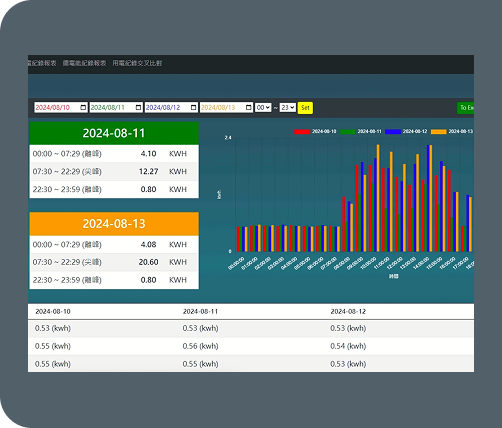Click 07:30 ~ 22:29 row in 2024-08-11 card
The width and height of the screenshot is (502, 428).
click(114, 171)
